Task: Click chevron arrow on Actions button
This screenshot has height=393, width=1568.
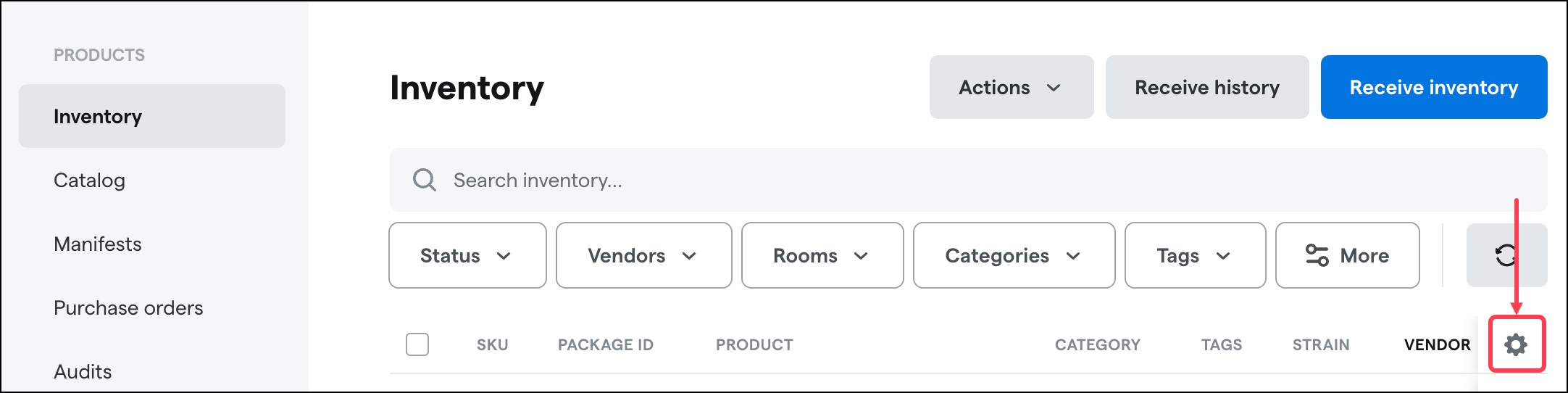Action: coord(1054,88)
